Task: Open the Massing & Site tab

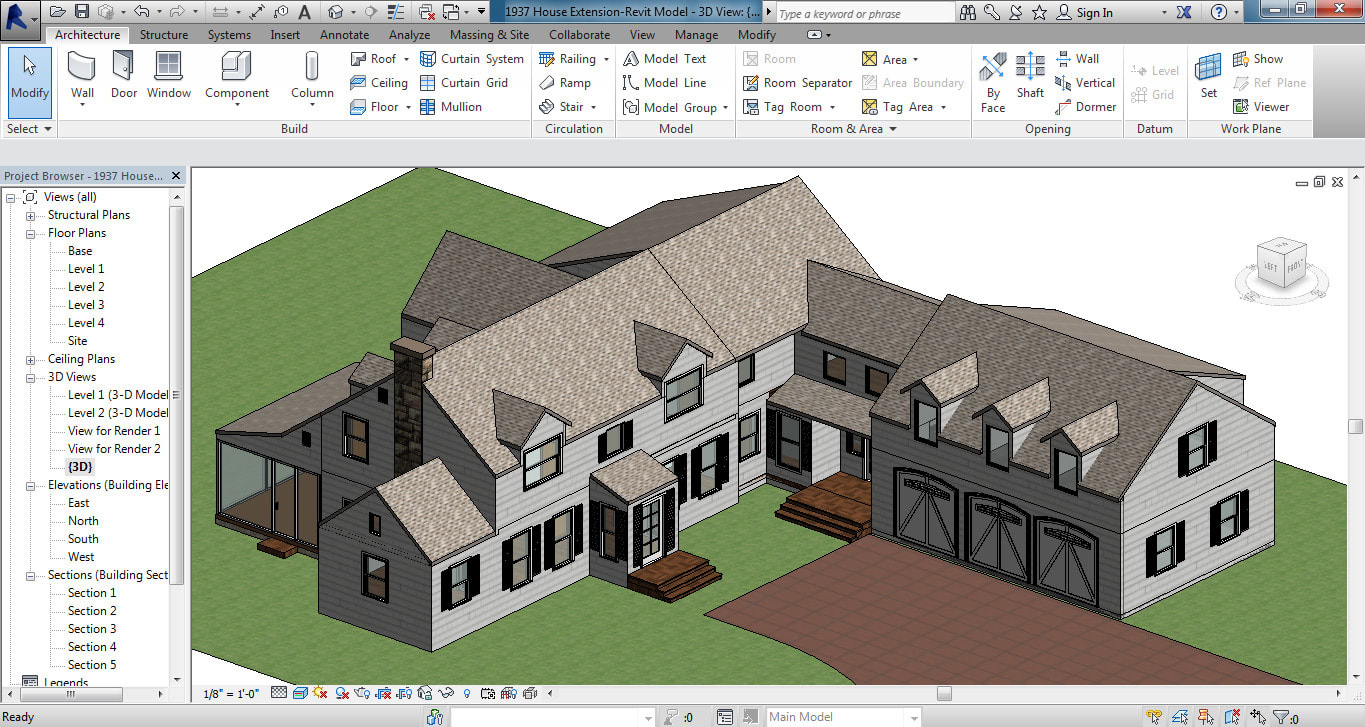Action: pyautogui.click(x=489, y=35)
